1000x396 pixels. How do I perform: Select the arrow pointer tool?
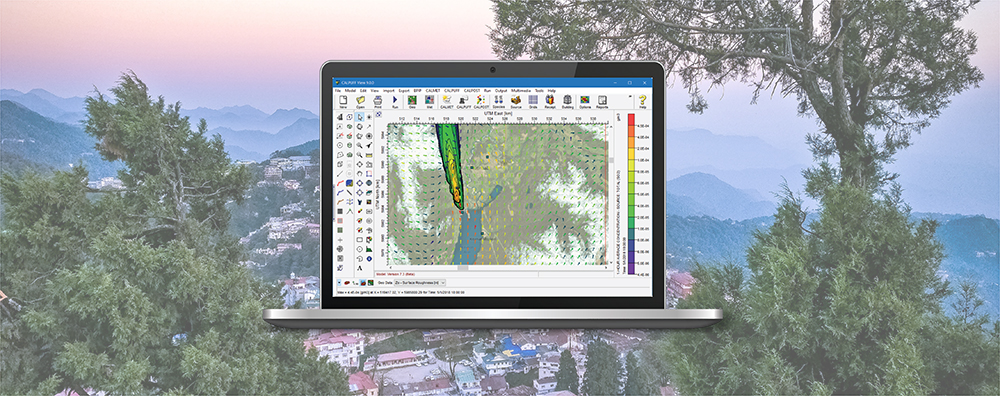pyautogui.click(x=360, y=117)
